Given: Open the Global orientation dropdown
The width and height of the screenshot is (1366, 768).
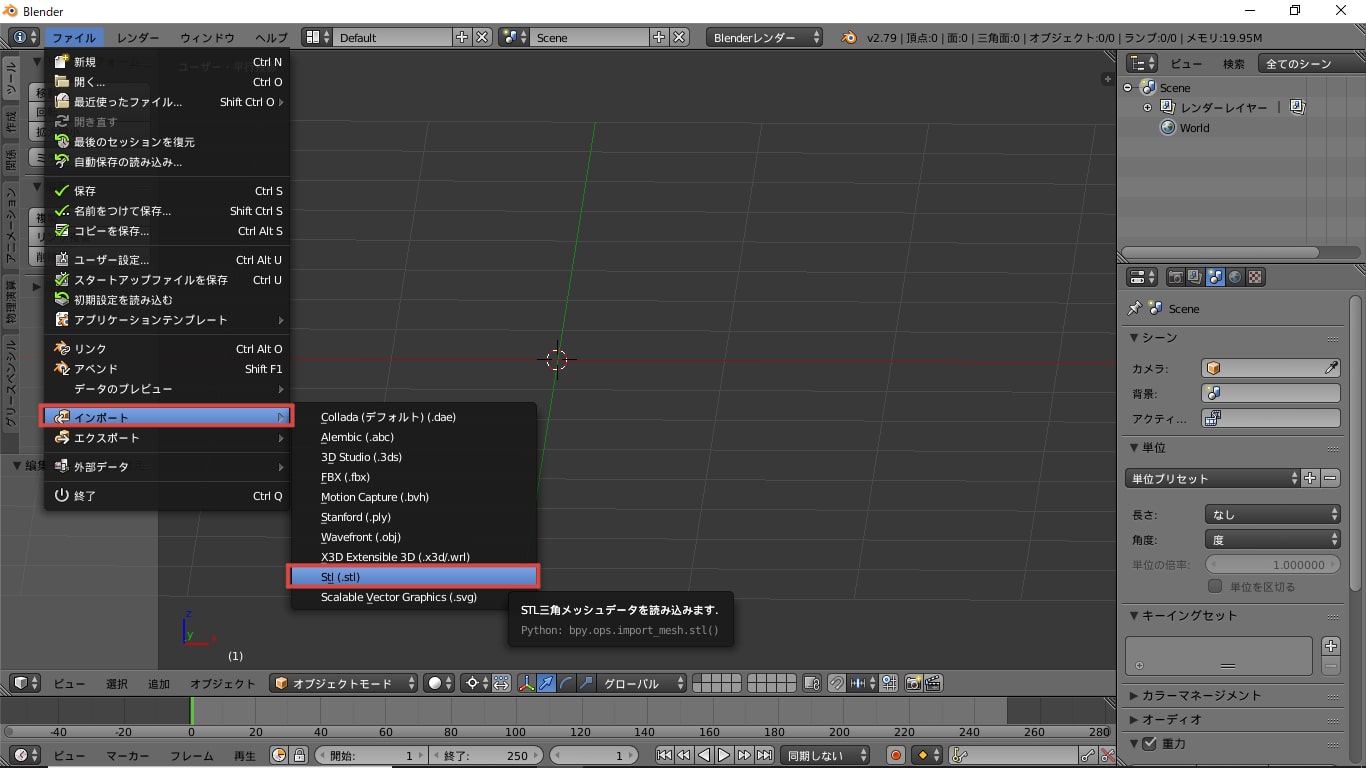Looking at the screenshot, I should point(643,683).
